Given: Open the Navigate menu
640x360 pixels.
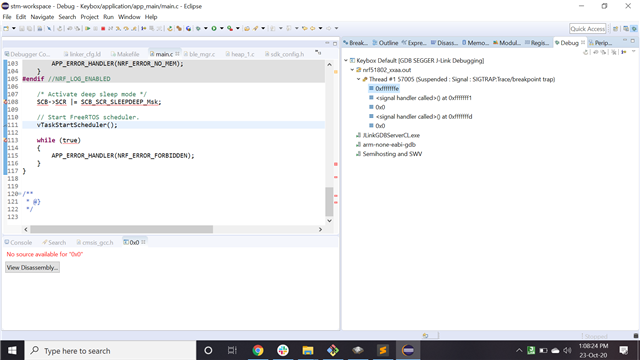Looking at the screenshot, I should [x=42, y=17].
